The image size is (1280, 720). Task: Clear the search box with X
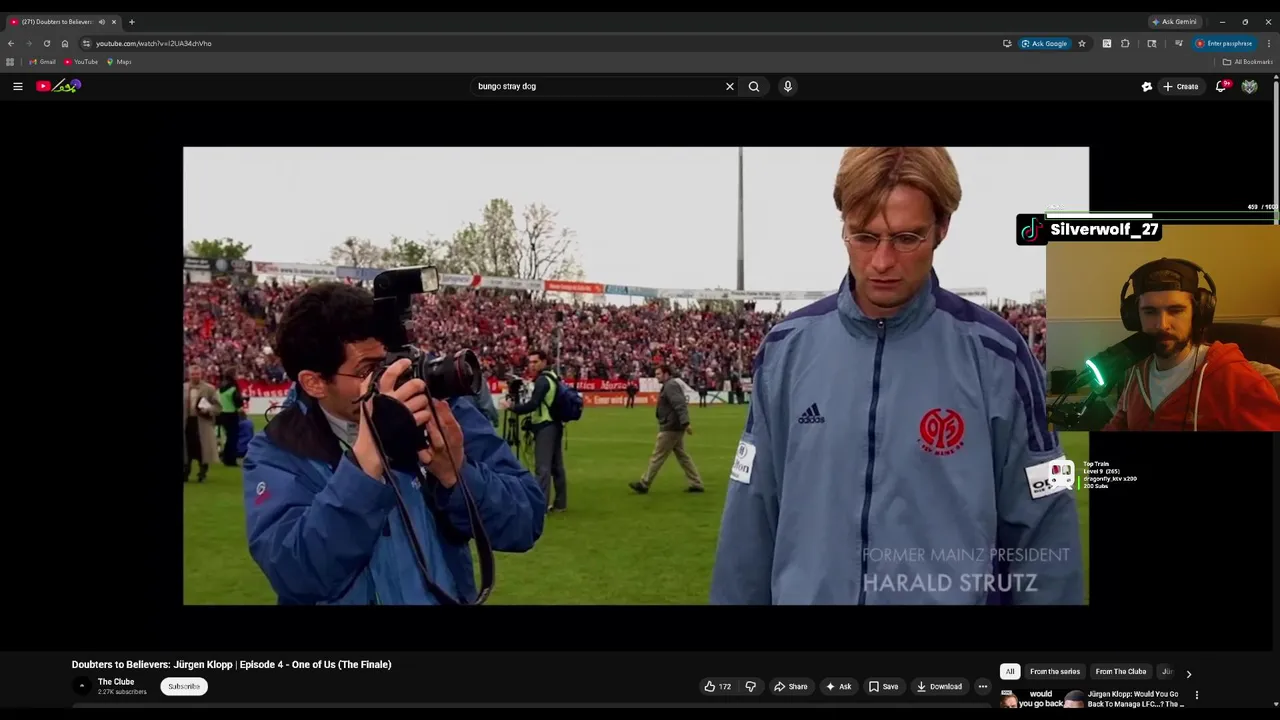[x=730, y=86]
